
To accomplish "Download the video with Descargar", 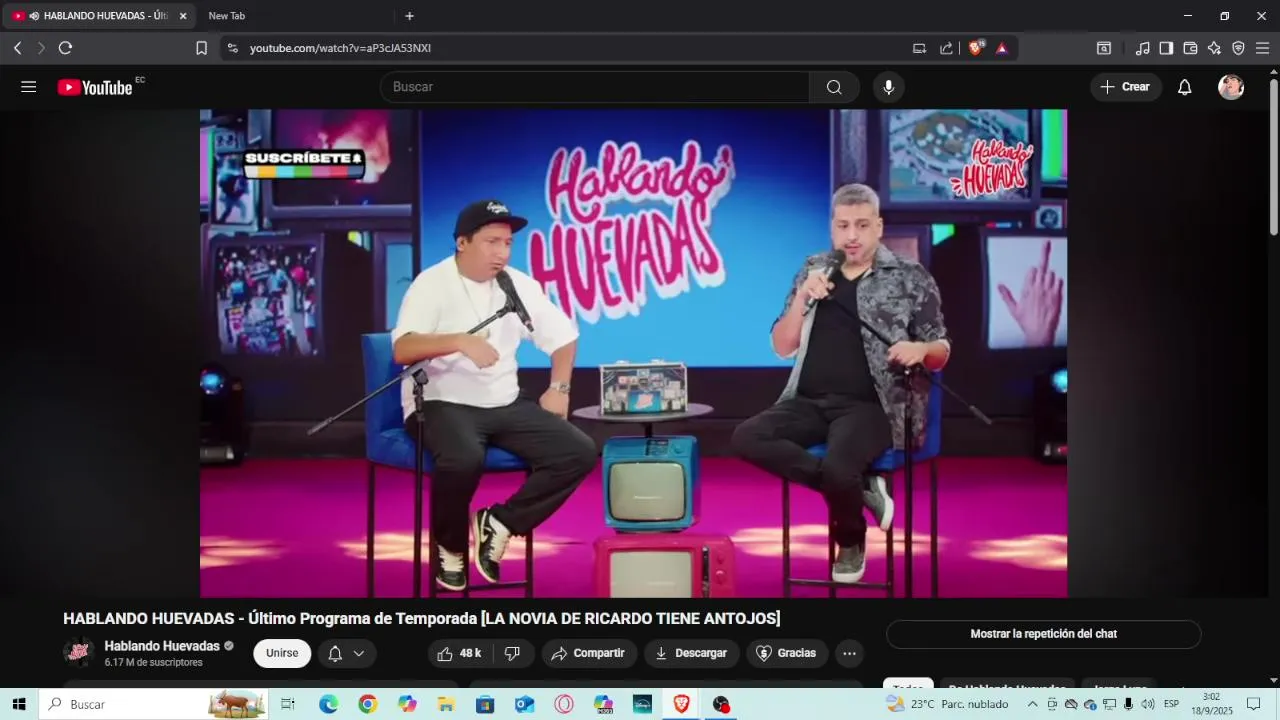I will [691, 653].
